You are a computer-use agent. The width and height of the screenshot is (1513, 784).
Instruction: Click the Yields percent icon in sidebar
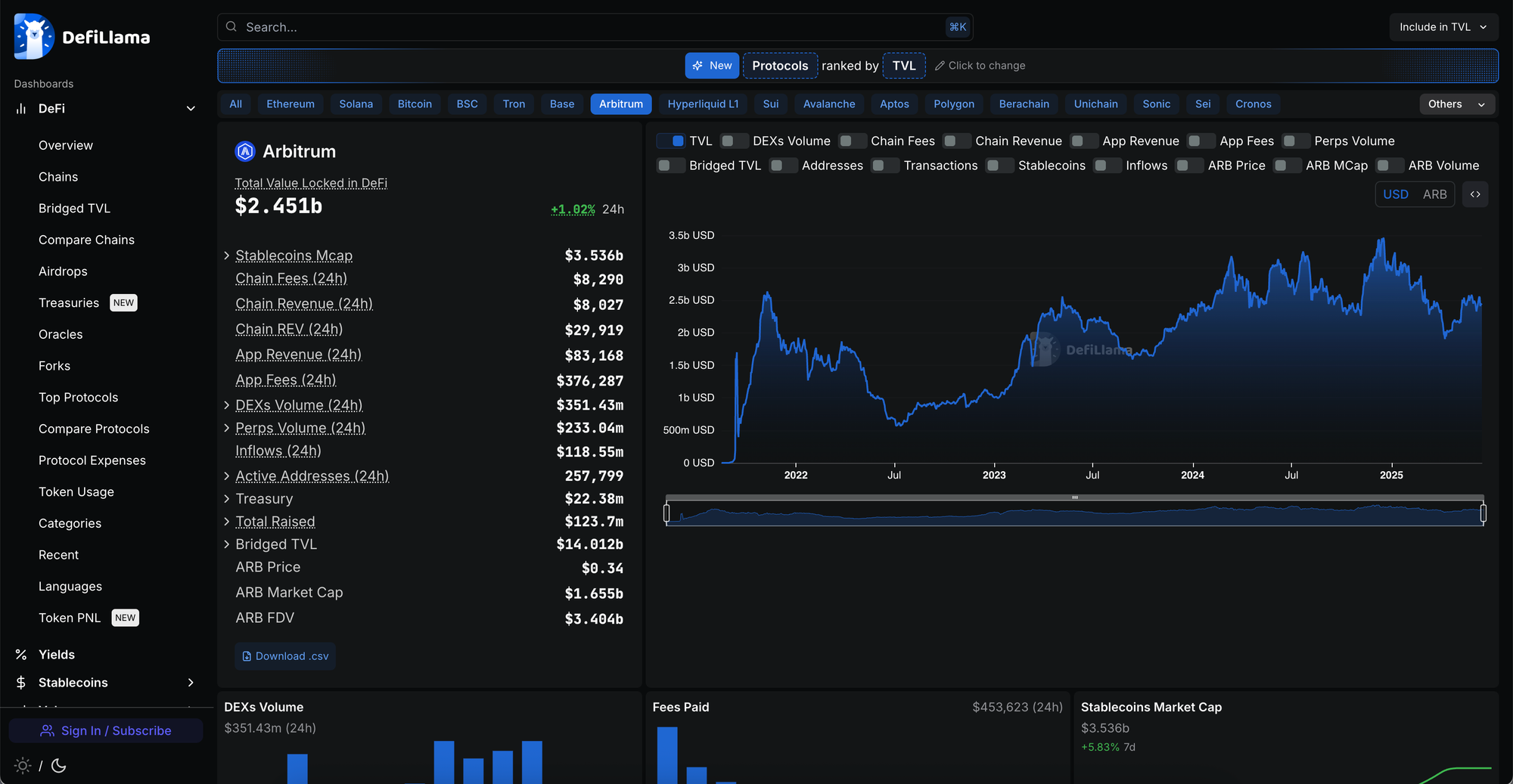click(20, 654)
